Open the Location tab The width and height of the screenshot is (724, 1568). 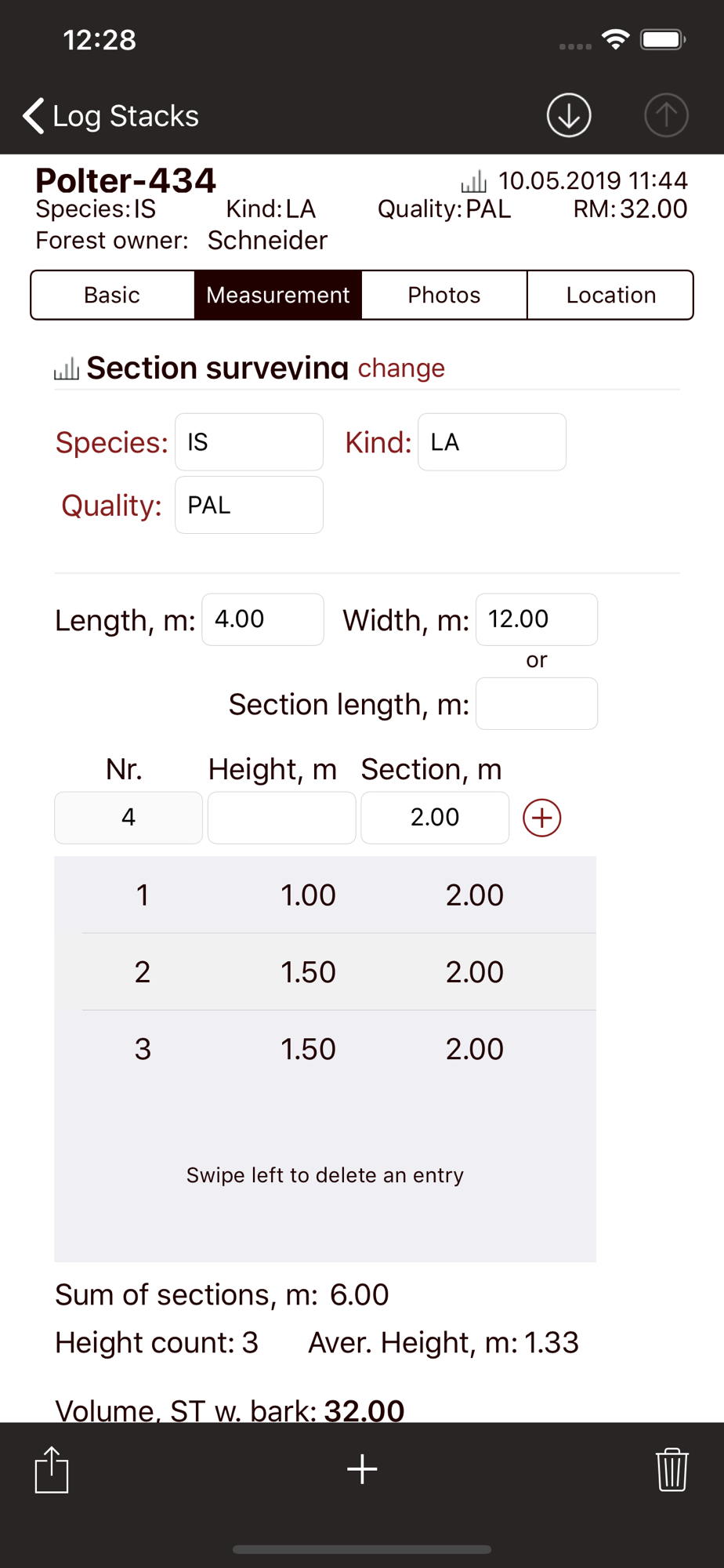click(610, 295)
